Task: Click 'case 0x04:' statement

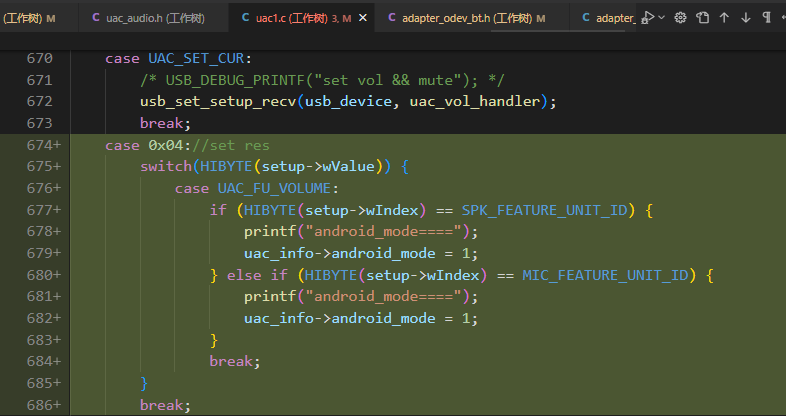Action: pyautogui.click(x=148, y=145)
